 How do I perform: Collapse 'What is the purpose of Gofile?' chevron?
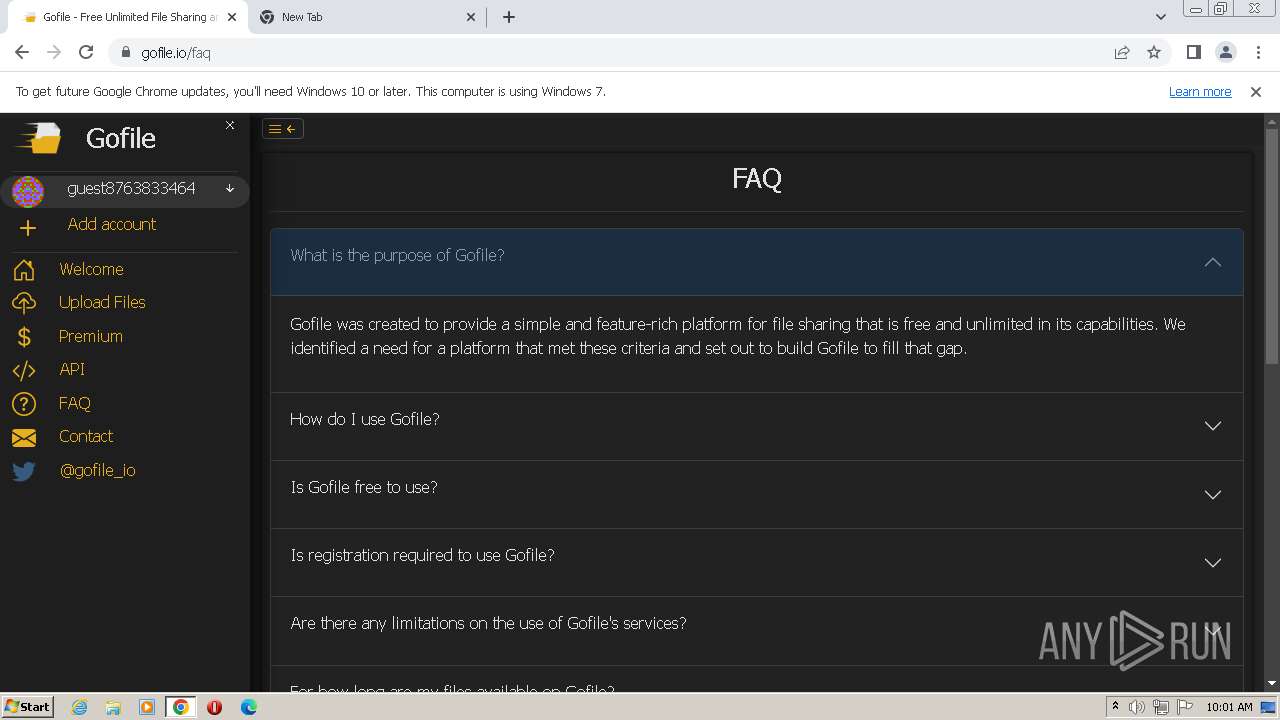(x=1213, y=262)
